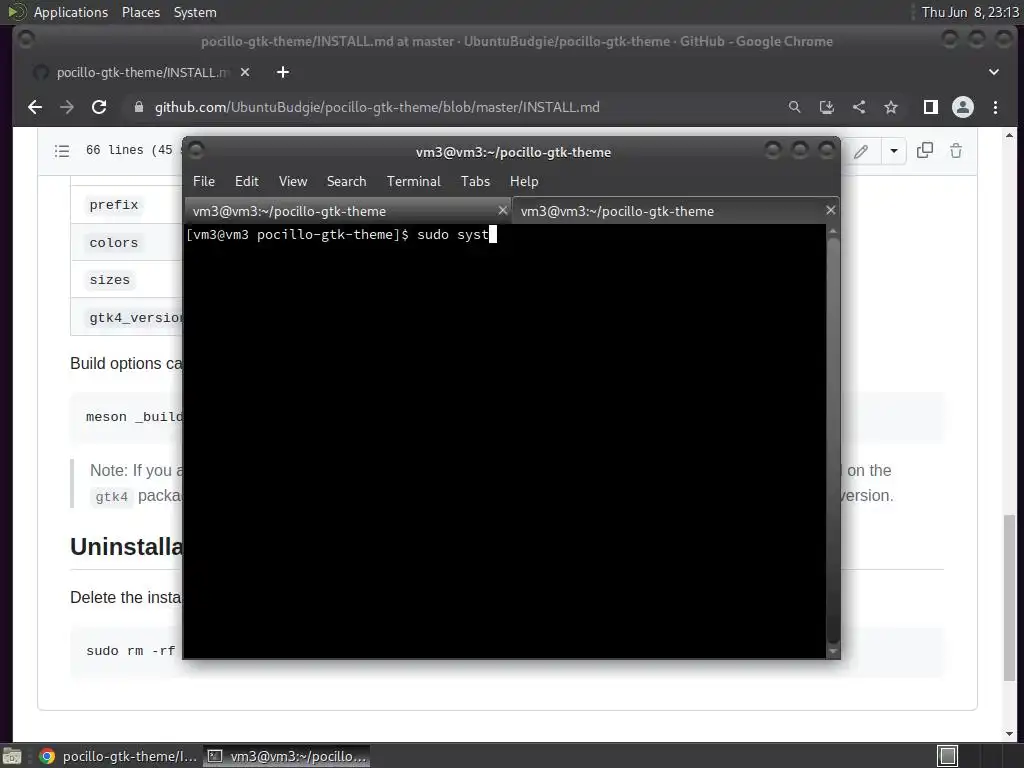Close the second terminal tab
The width and height of the screenshot is (1024, 768).
point(830,210)
